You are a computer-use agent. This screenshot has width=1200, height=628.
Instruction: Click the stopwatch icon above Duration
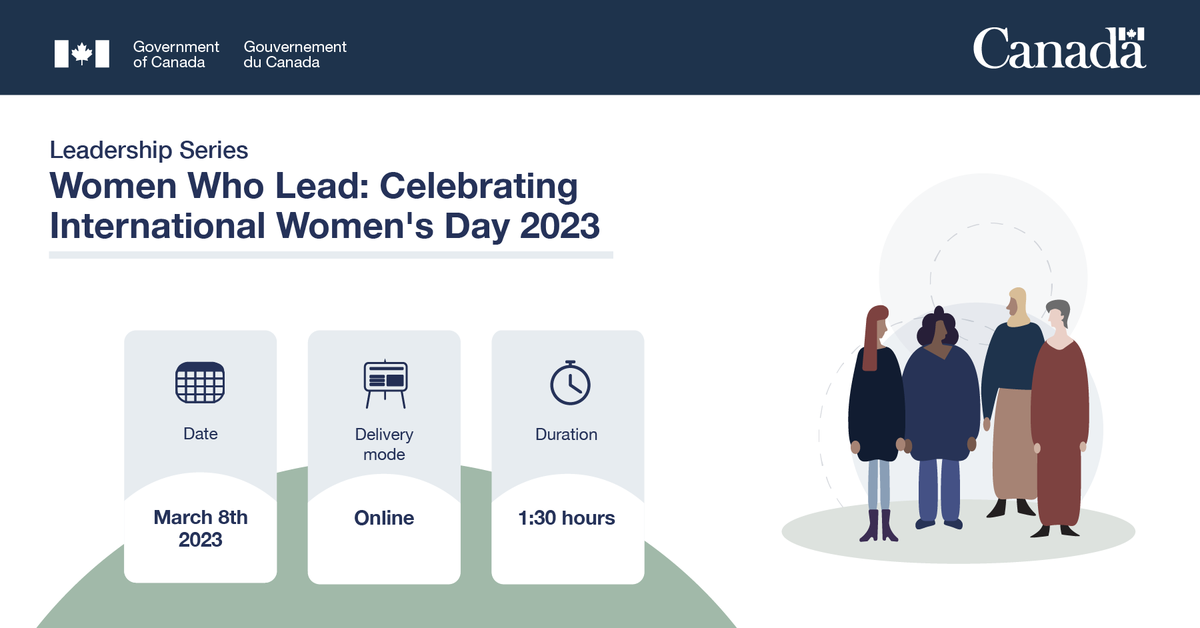pos(570,381)
